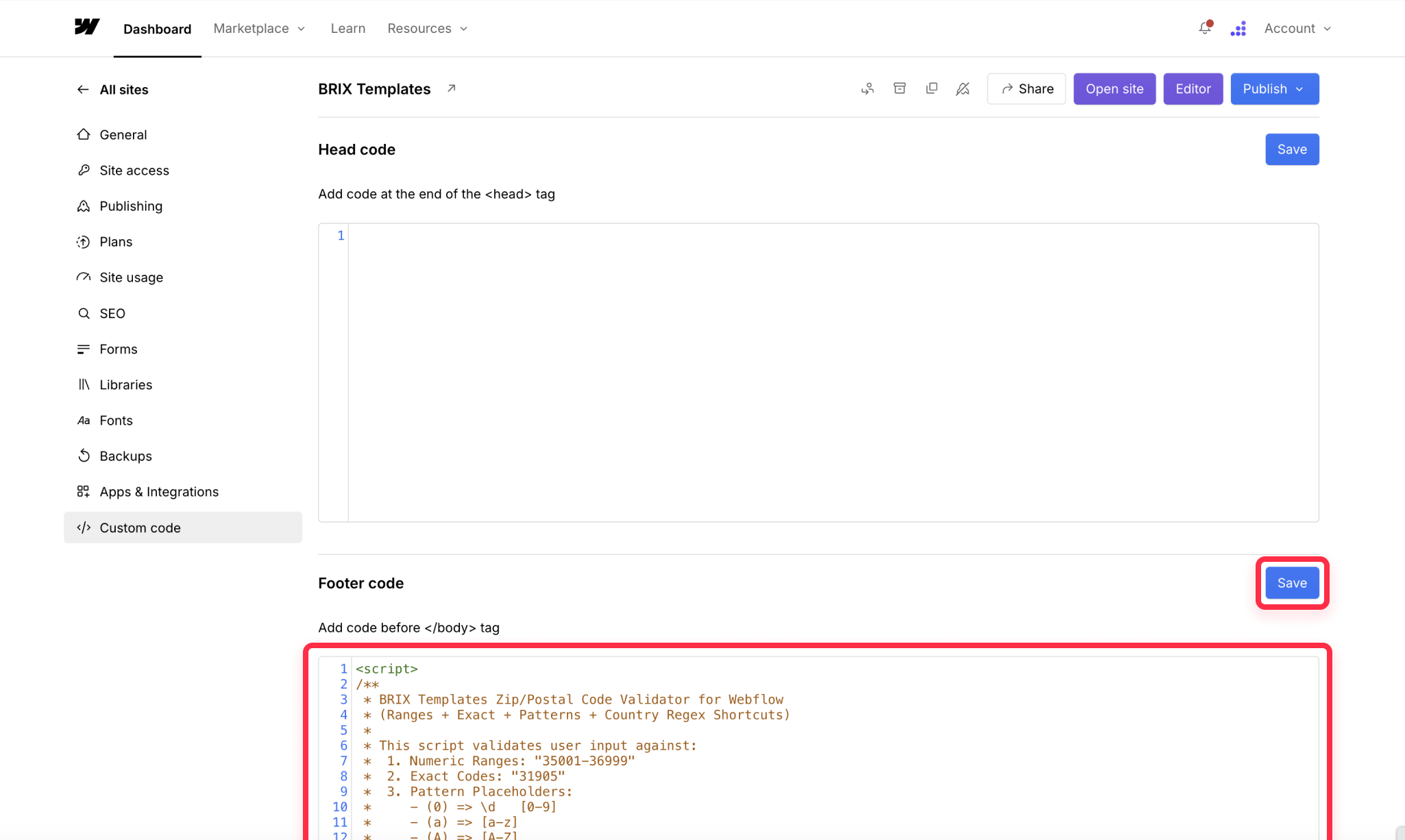Click the Publishing rocket icon

click(x=84, y=206)
